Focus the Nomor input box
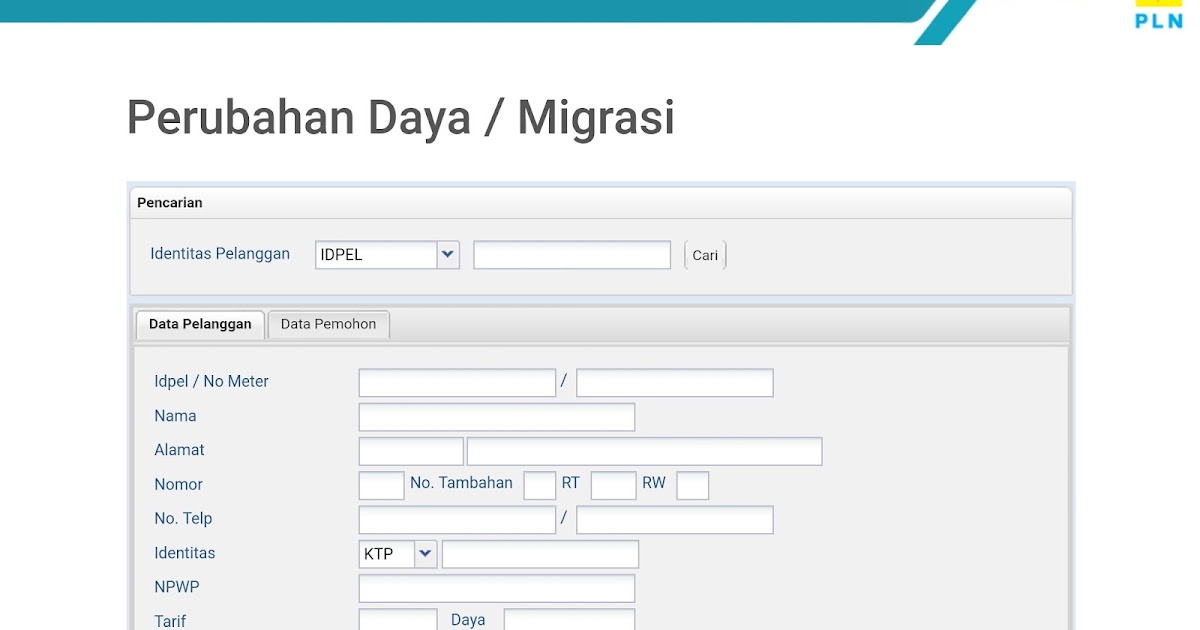 point(380,484)
